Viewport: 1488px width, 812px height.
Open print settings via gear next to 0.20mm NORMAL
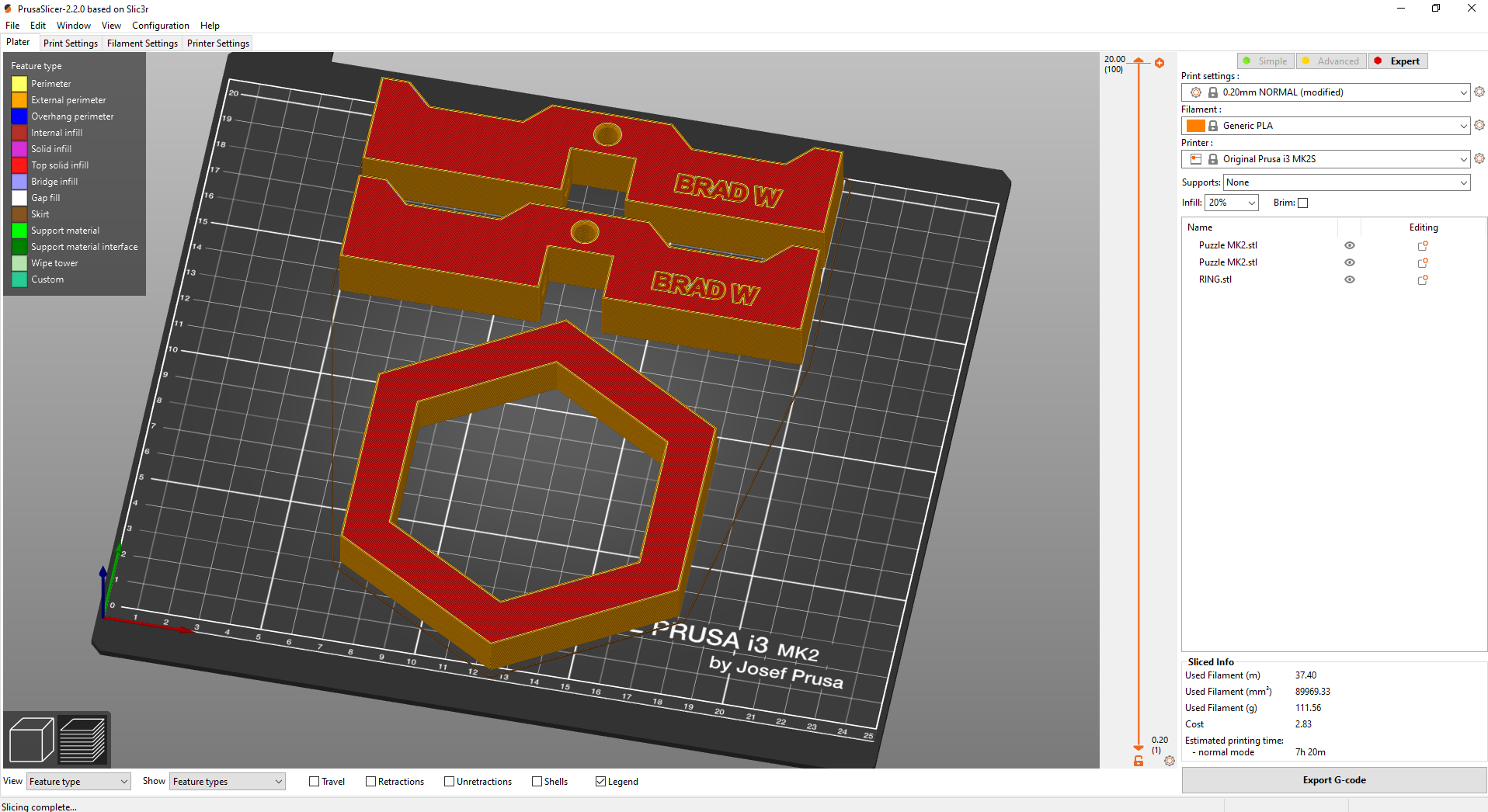pos(1479,92)
